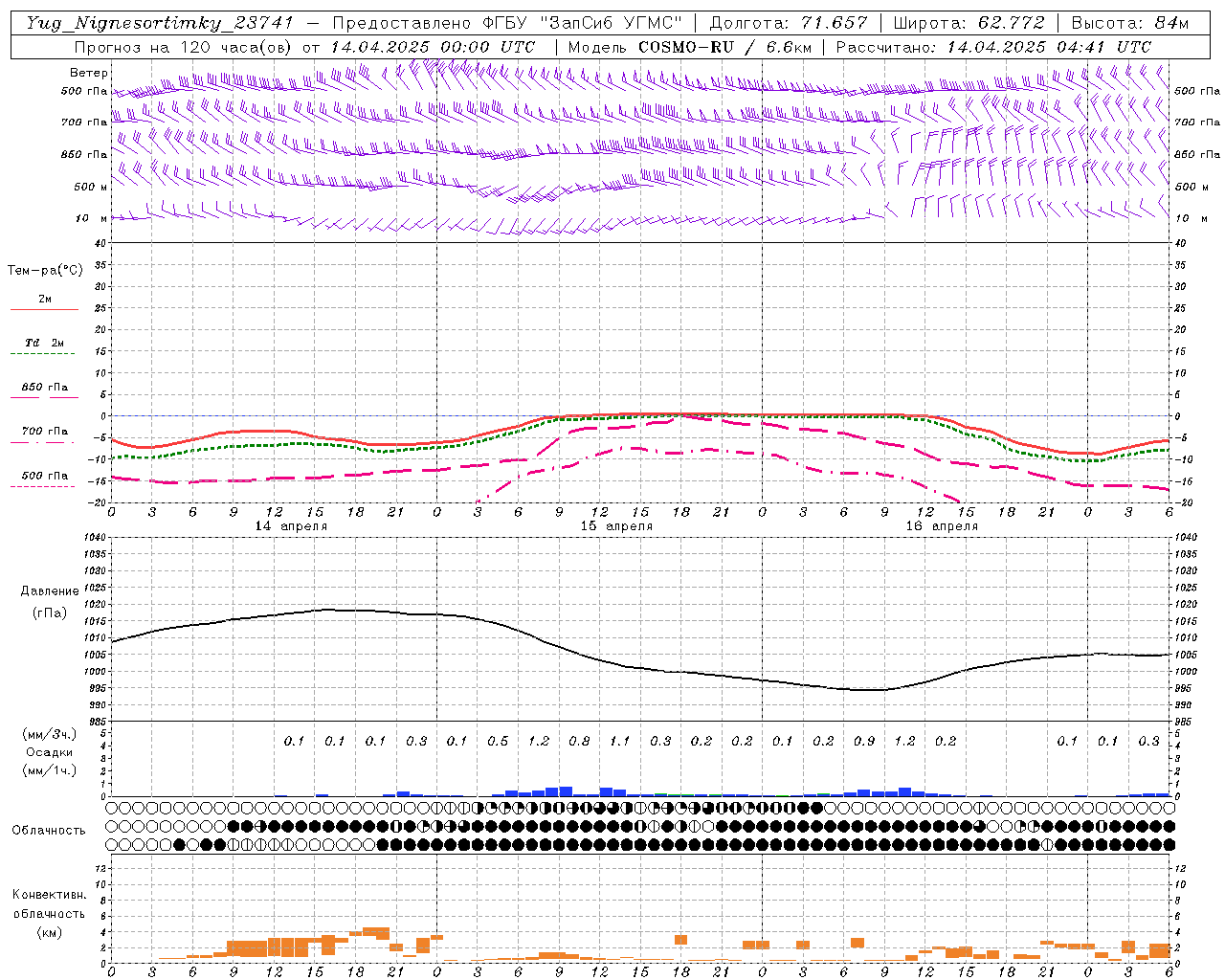The height and width of the screenshot is (980, 1225).
Task: Click the Тем-ра(°C) panel label
Action: 45,271
